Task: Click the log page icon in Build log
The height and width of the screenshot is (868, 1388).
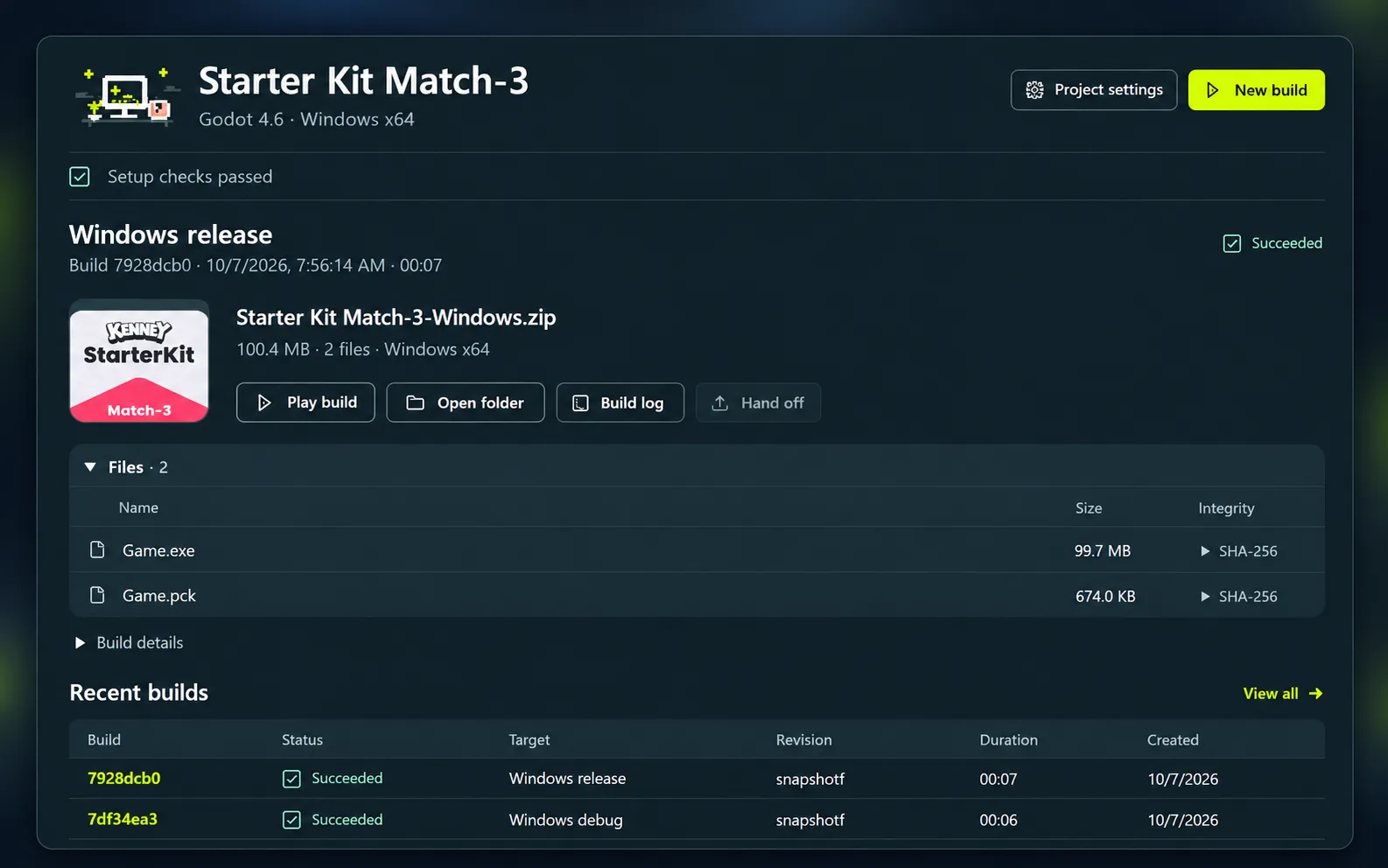Action: click(x=580, y=402)
